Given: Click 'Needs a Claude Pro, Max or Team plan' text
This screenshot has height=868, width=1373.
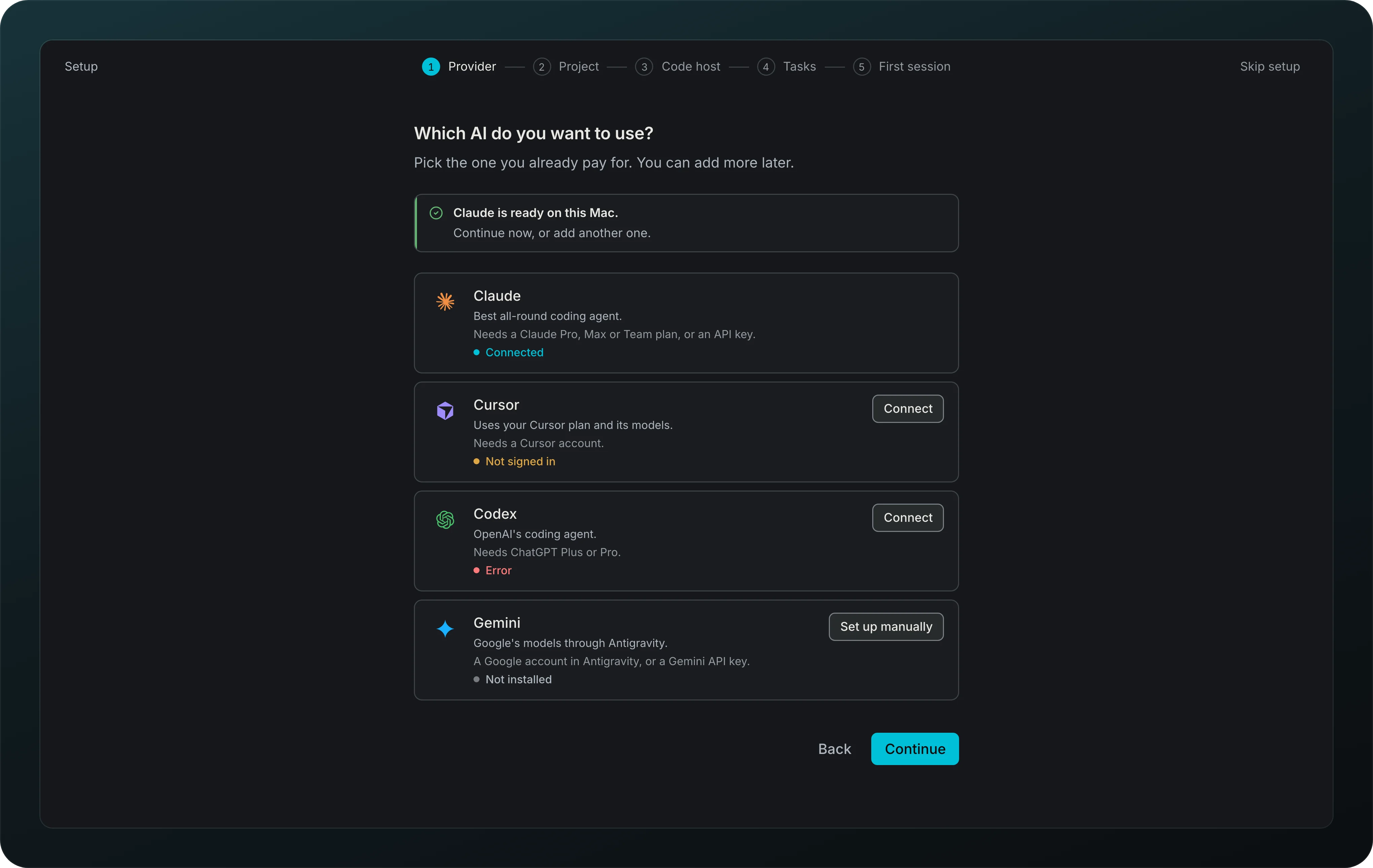Looking at the screenshot, I should (x=614, y=334).
